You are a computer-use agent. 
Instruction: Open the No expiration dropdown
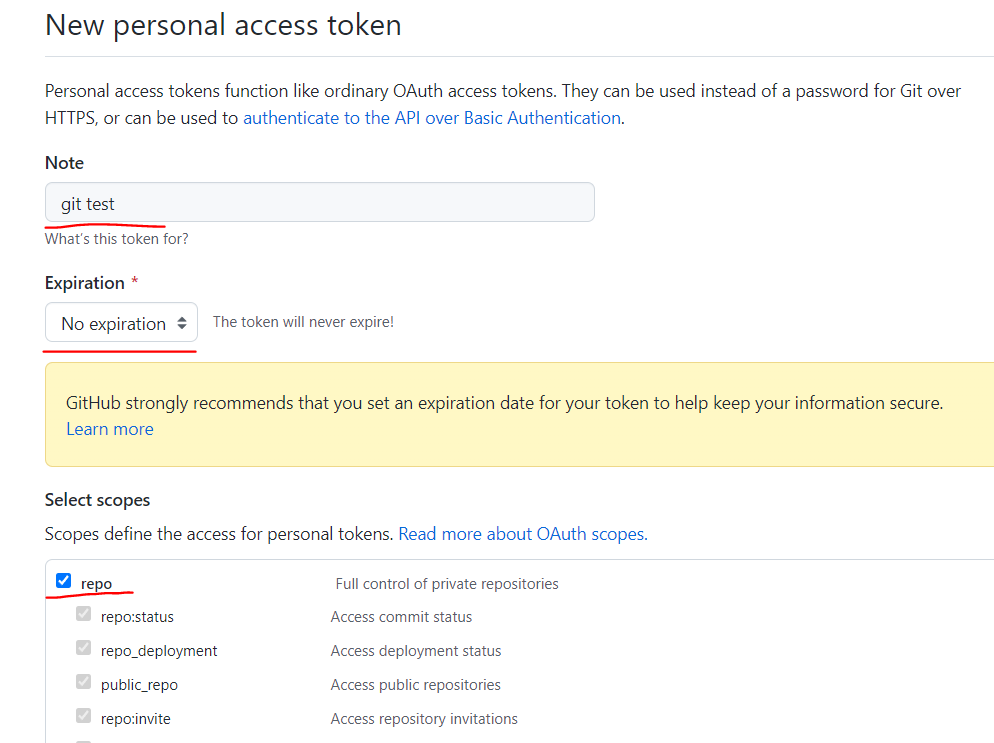tap(121, 322)
